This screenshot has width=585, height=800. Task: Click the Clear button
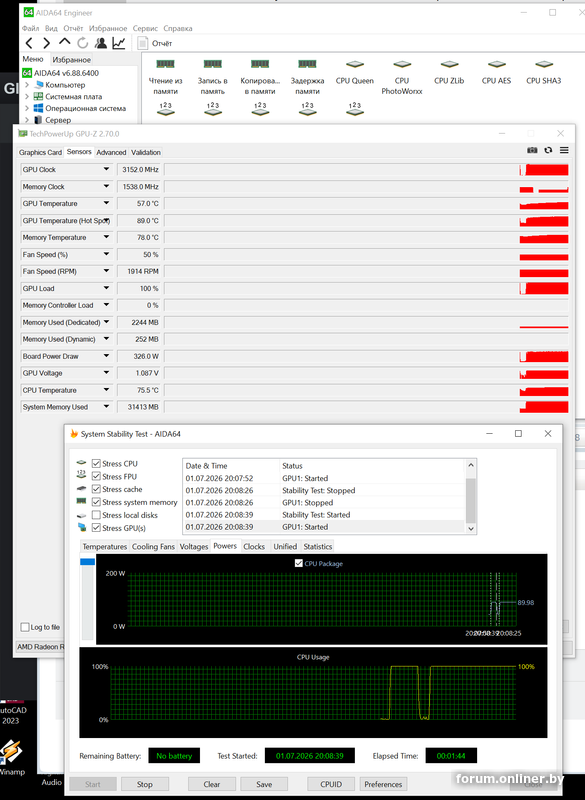pyautogui.click(x=212, y=784)
